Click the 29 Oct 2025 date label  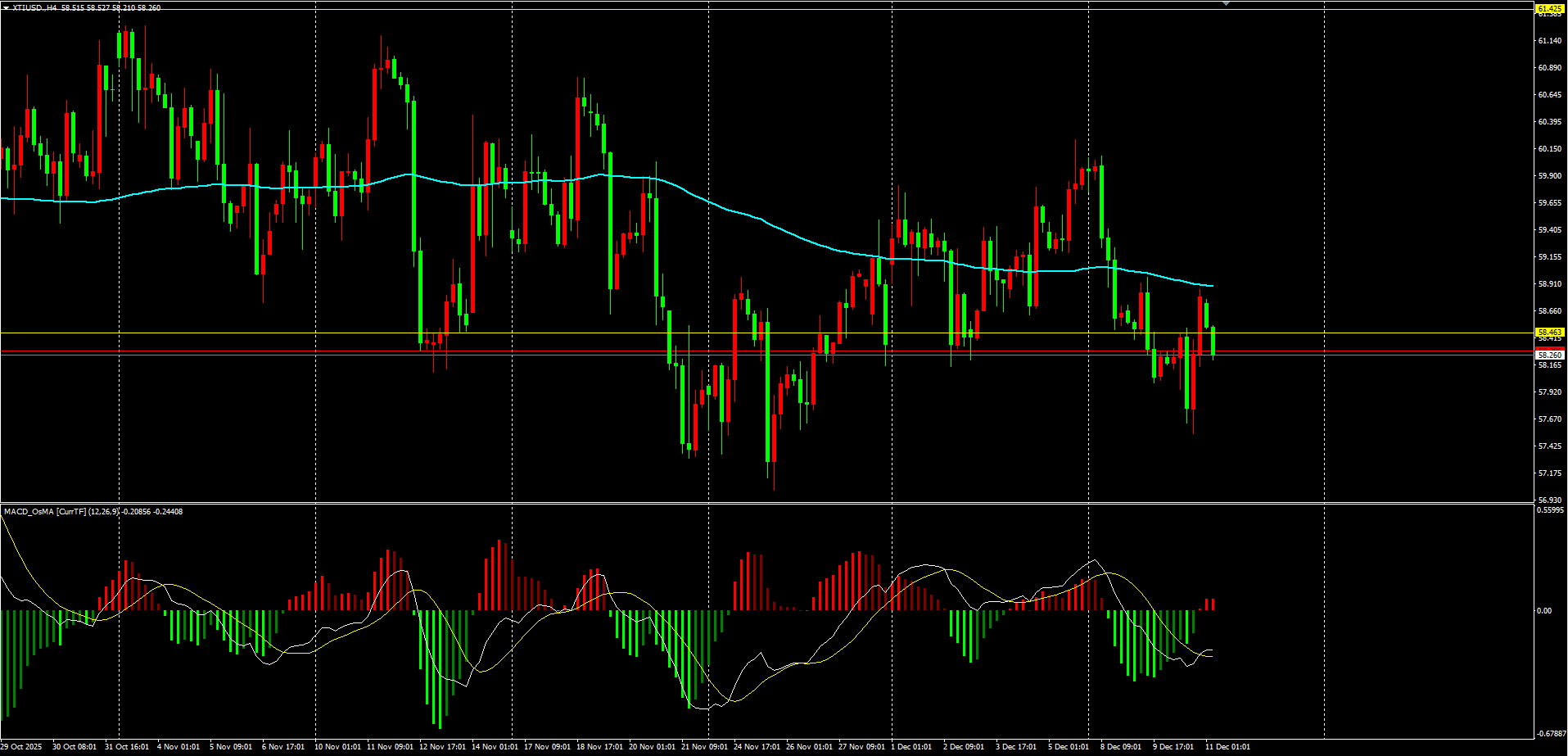[x=21, y=747]
